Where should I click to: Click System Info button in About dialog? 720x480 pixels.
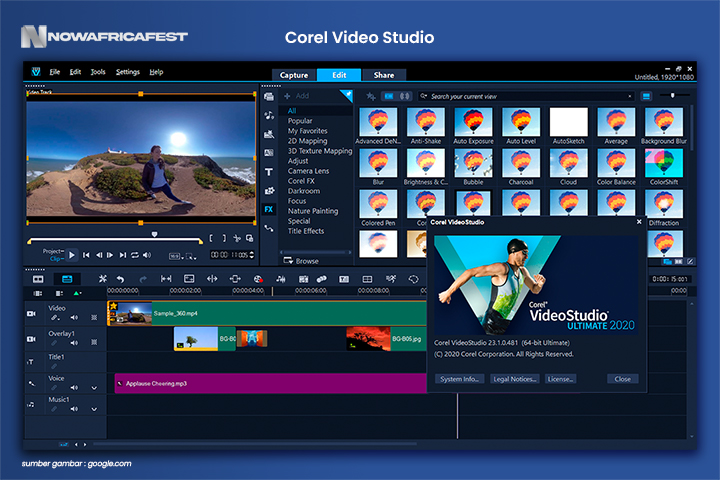(x=459, y=379)
